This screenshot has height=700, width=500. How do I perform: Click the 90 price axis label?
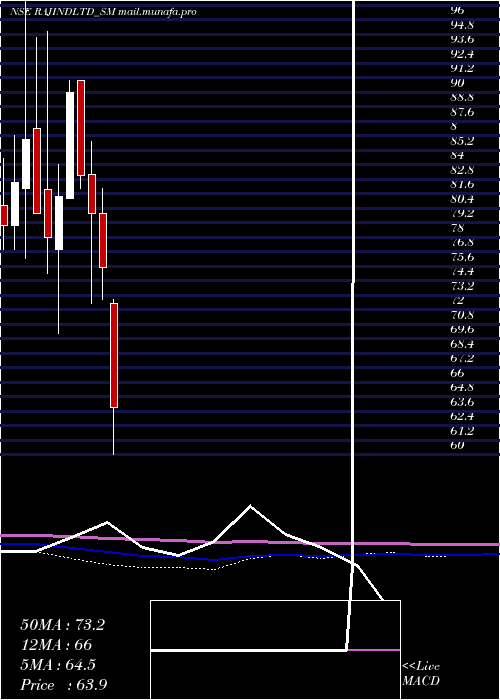(x=457, y=83)
